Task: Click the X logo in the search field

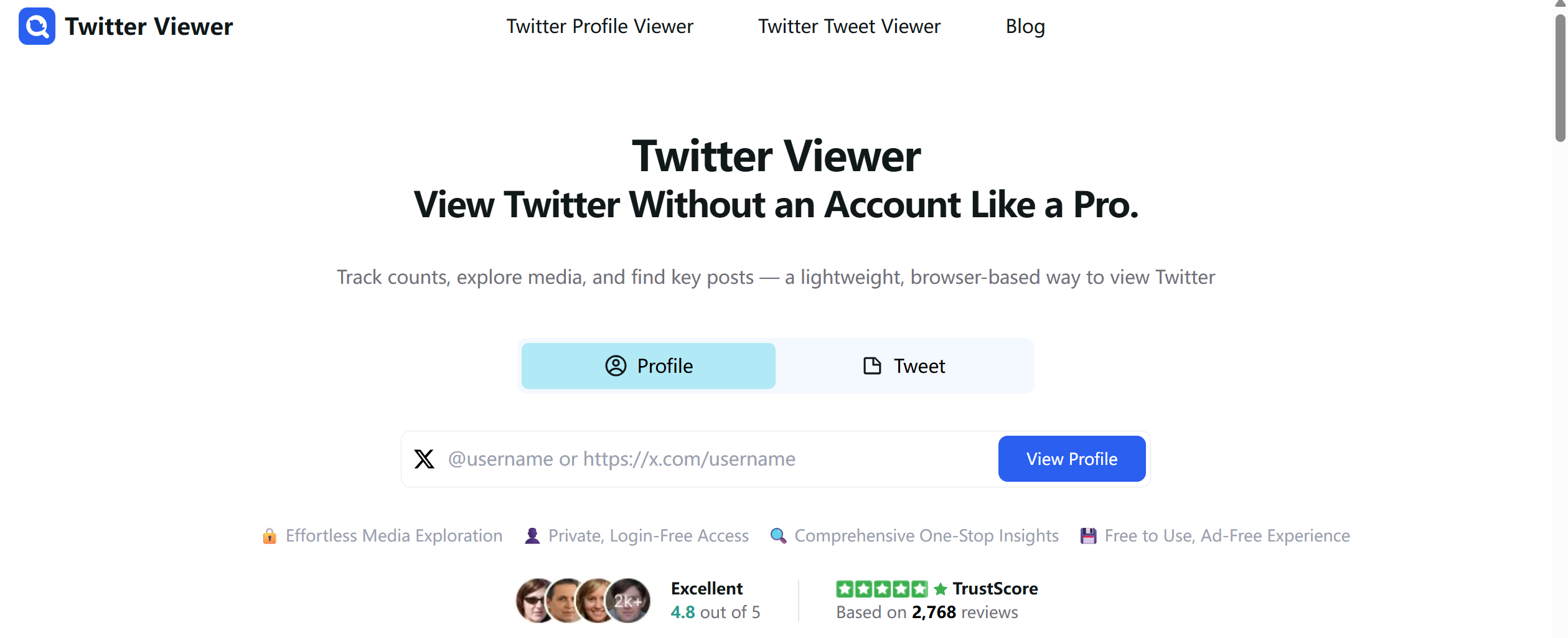Action: tap(425, 459)
